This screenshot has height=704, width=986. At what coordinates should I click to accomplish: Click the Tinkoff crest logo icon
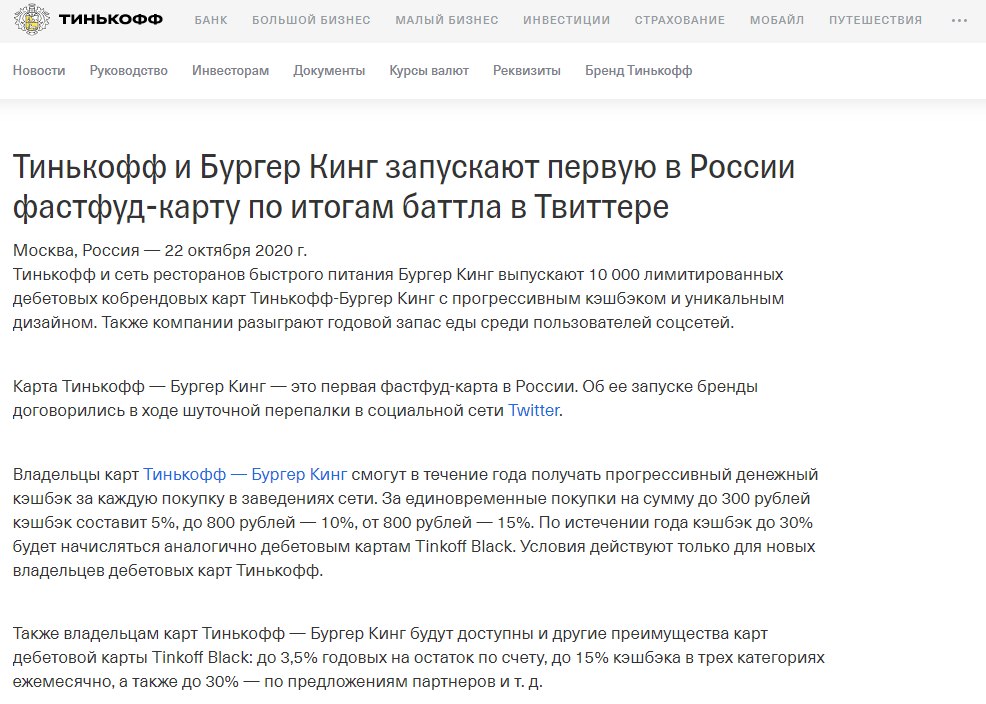click(x=31, y=19)
